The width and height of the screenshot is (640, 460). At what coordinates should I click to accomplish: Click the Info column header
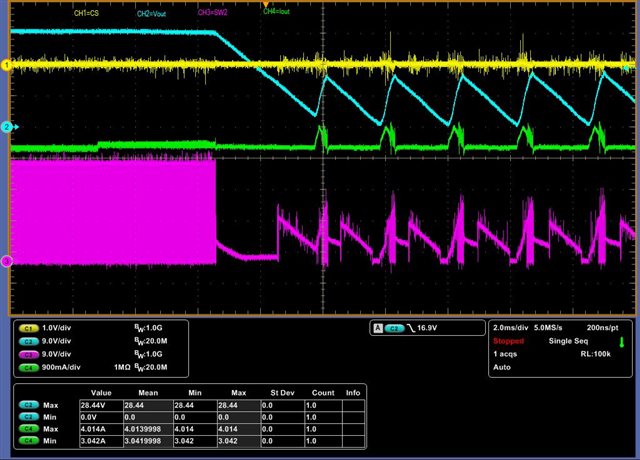pyautogui.click(x=353, y=393)
